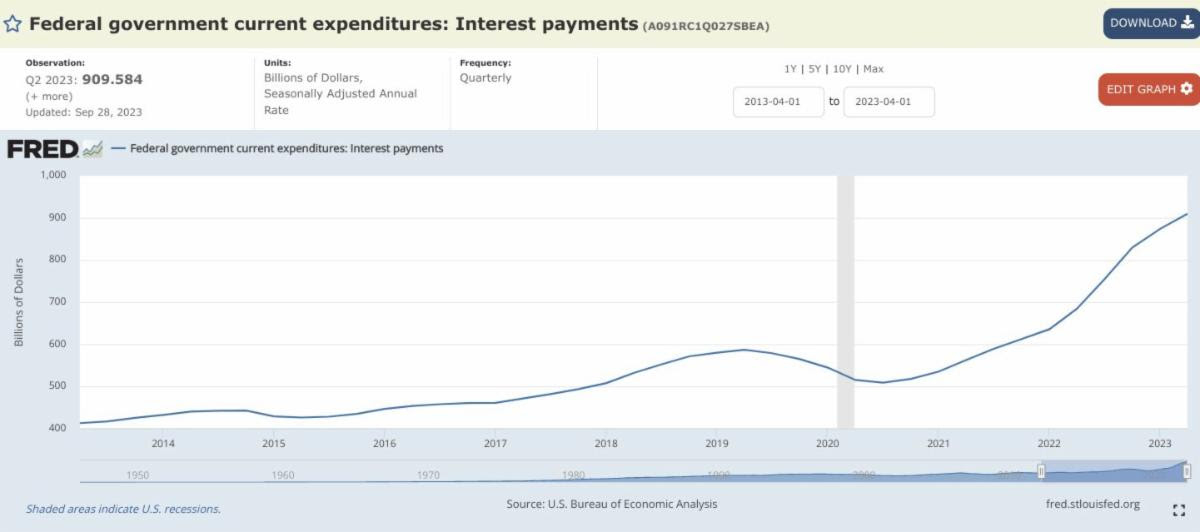
Task: Open the fred.stlouisfed.org link
Action: coord(1091,504)
